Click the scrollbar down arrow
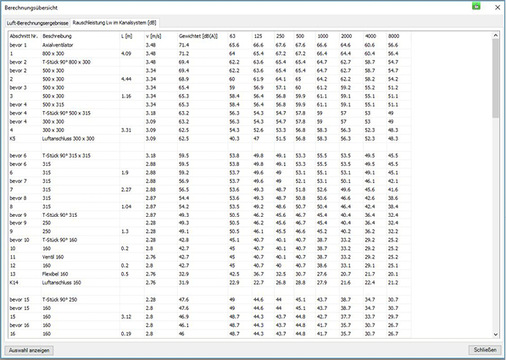This screenshot has height=360, width=506. click(x=495, y=334)
